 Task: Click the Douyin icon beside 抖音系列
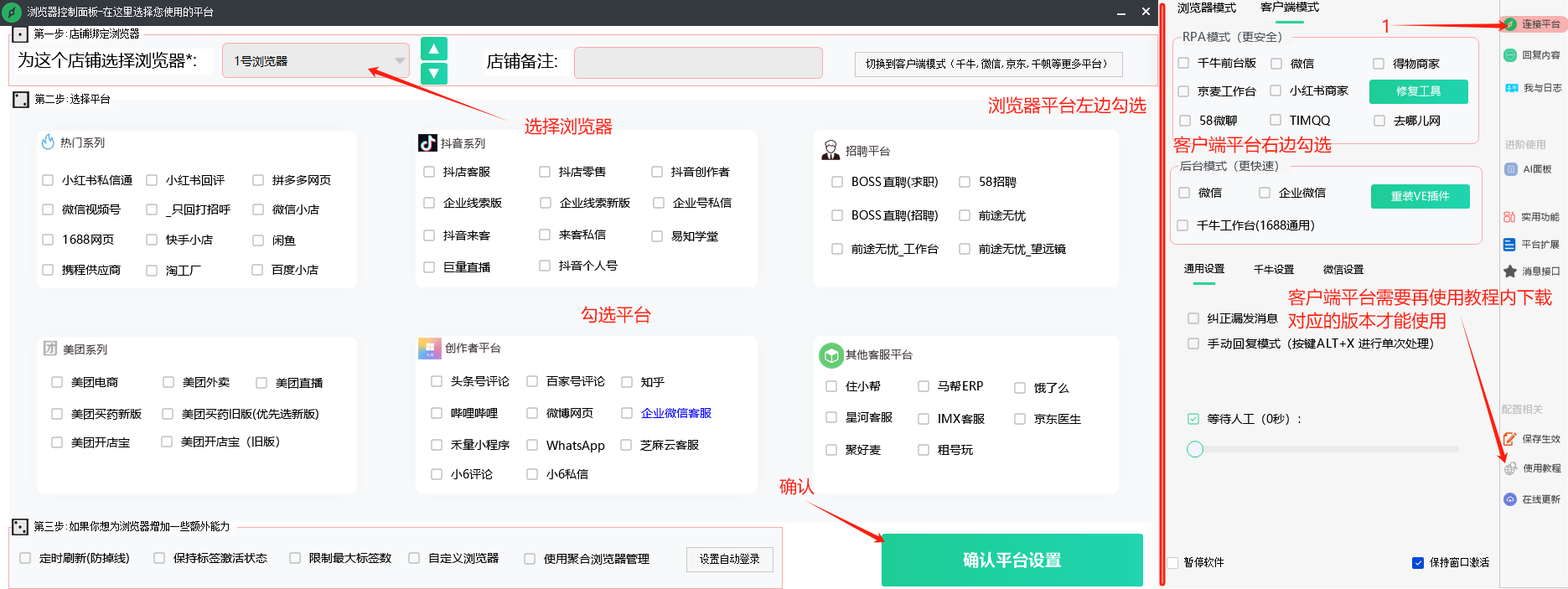tap(427, 143)
